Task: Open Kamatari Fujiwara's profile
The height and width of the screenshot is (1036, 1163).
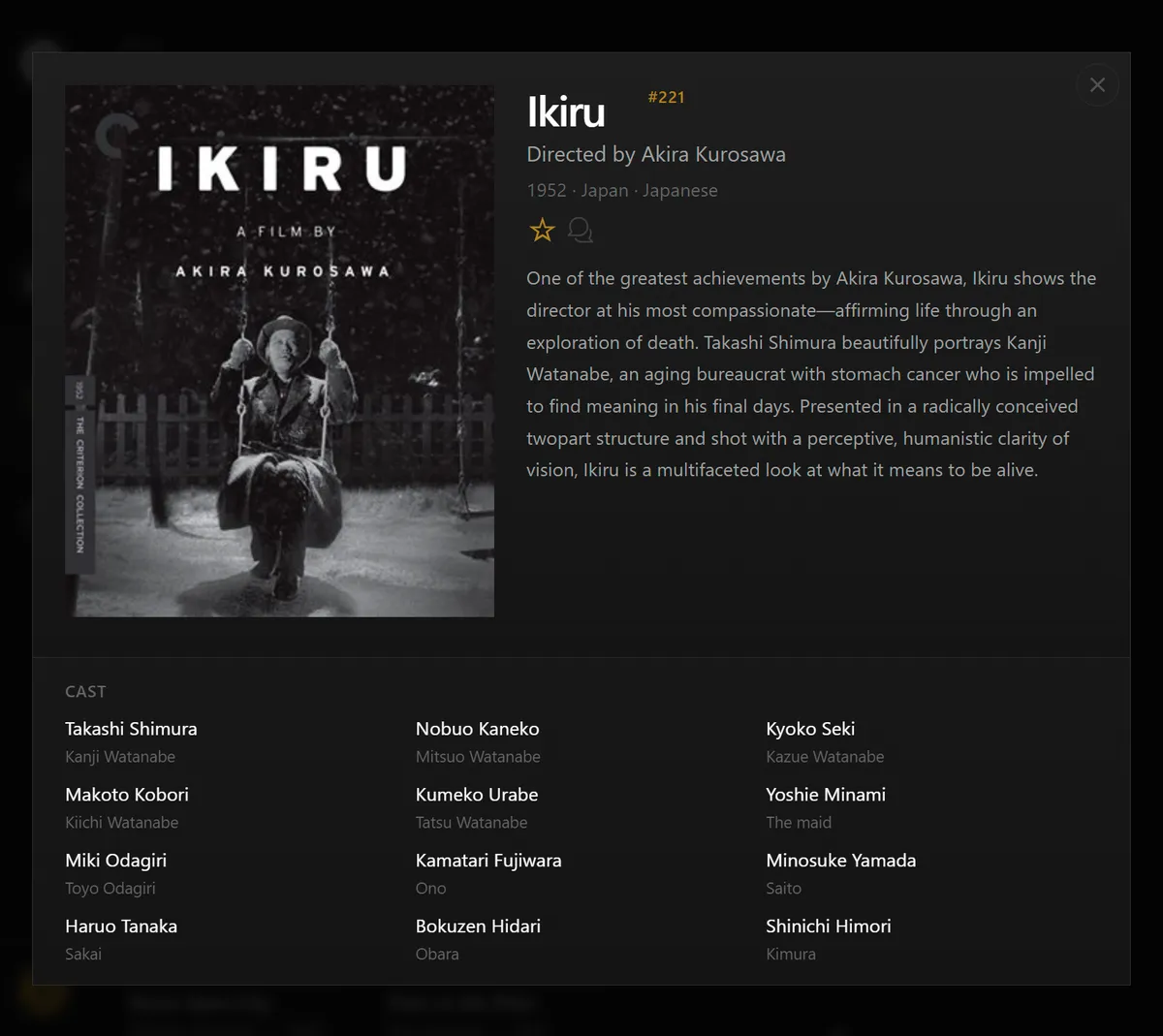Action: click(488, 860)
